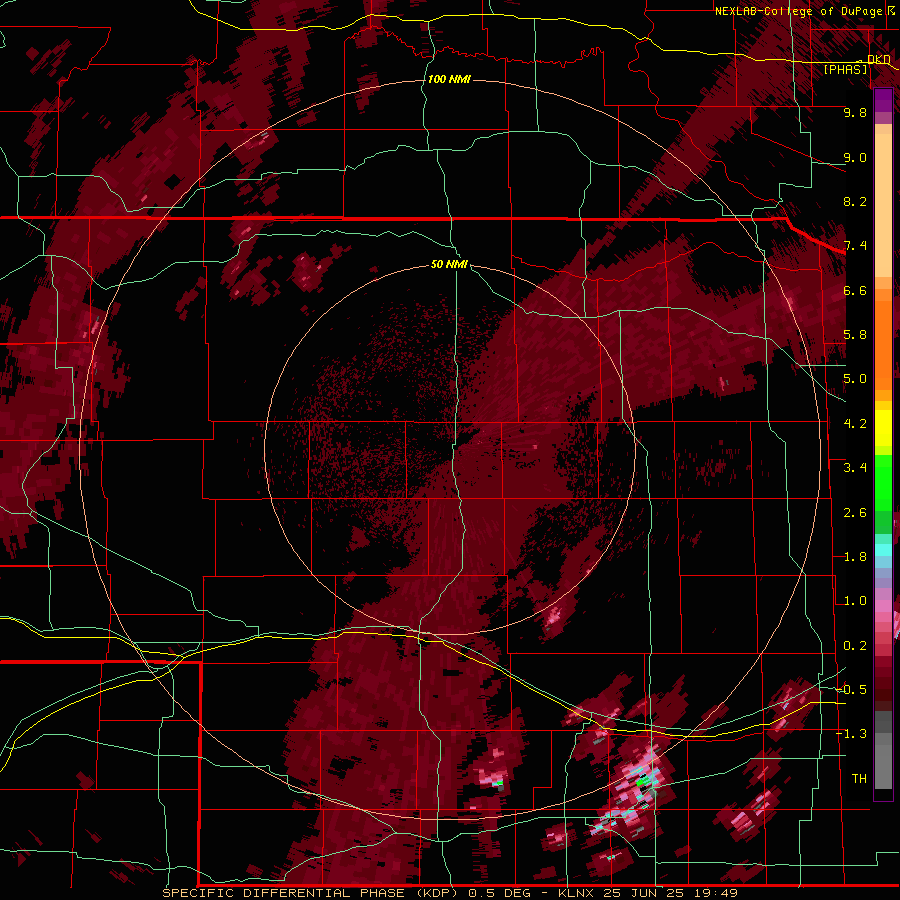Click the 5.0 color scale value
The width and height of the screenshot is (900, 900).
855,379
